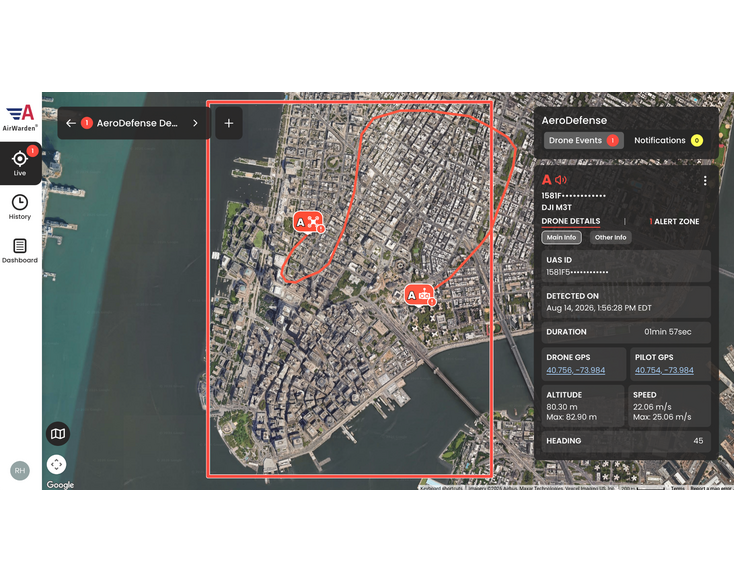
Task: Switch to Drone Events tab
Action: point(583,140)
